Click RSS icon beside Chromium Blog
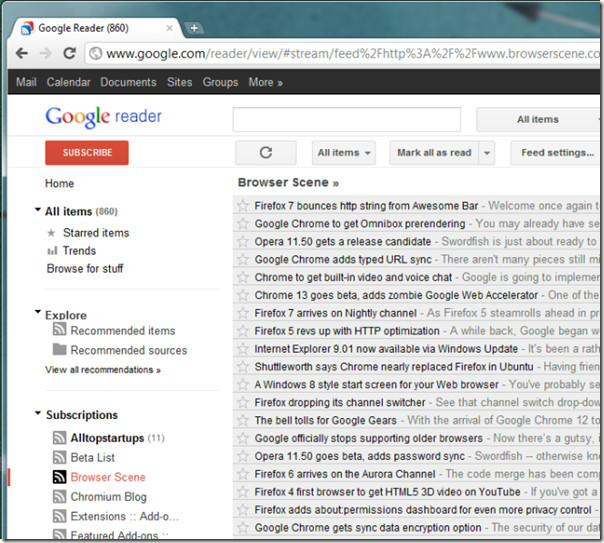Image resolution: width=604 pixels, height=543 pixels. (59, 496)
